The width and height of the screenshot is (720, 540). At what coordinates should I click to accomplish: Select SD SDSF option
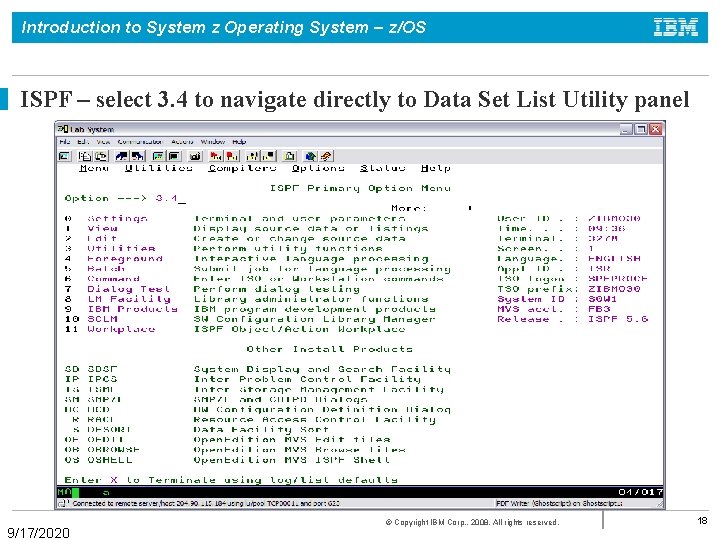pyautogui.click(x=102, y=370)
